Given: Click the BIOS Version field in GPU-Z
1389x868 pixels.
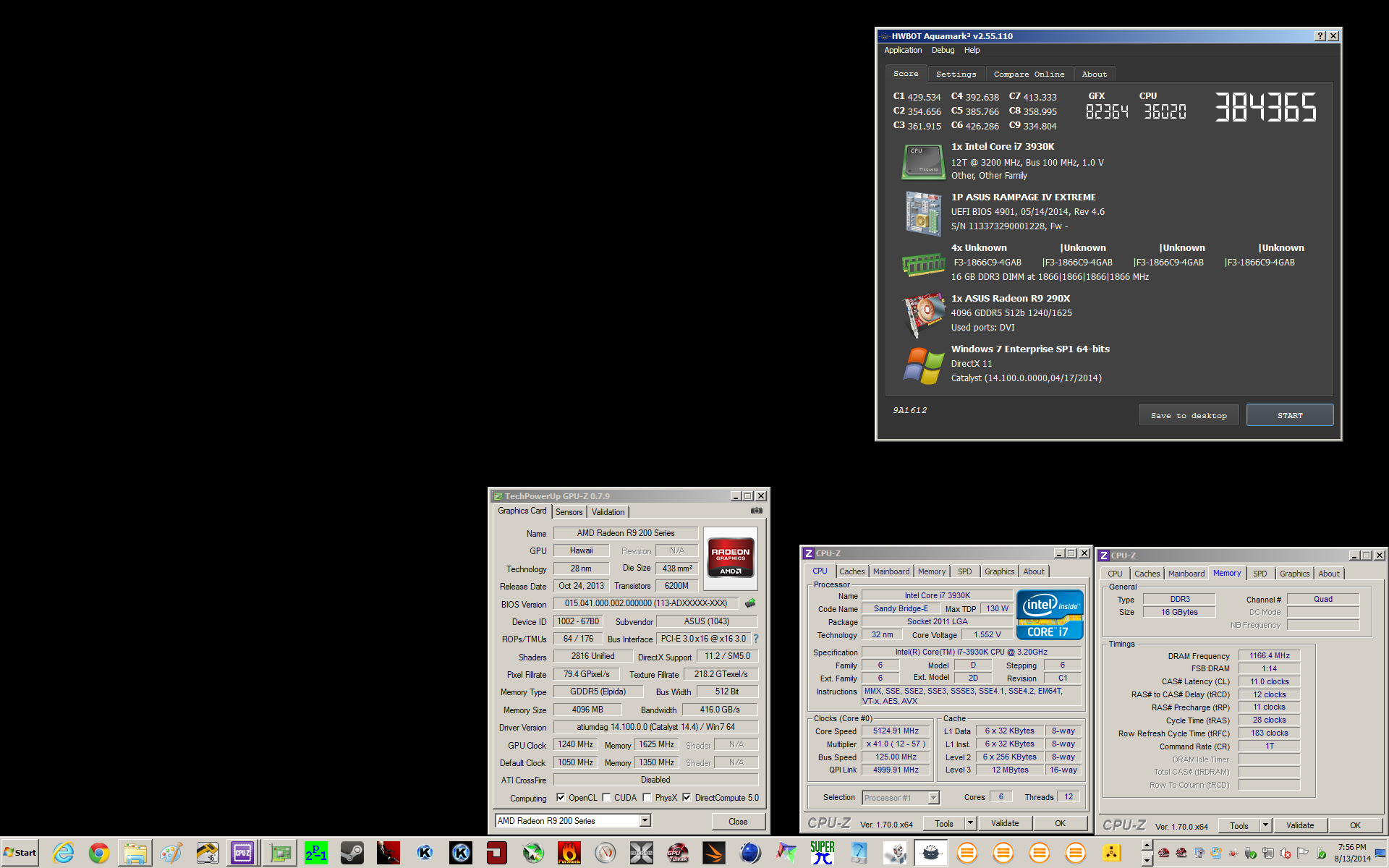Looking at the screenshot, I should tap(646, 603).
